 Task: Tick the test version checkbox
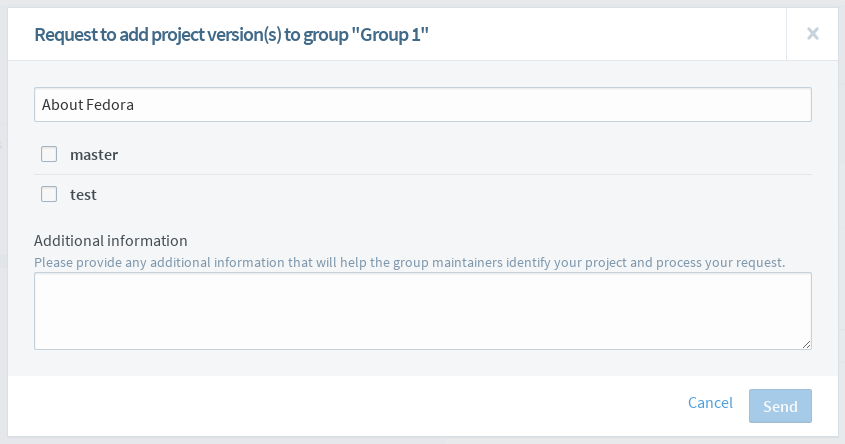(49, 194)
